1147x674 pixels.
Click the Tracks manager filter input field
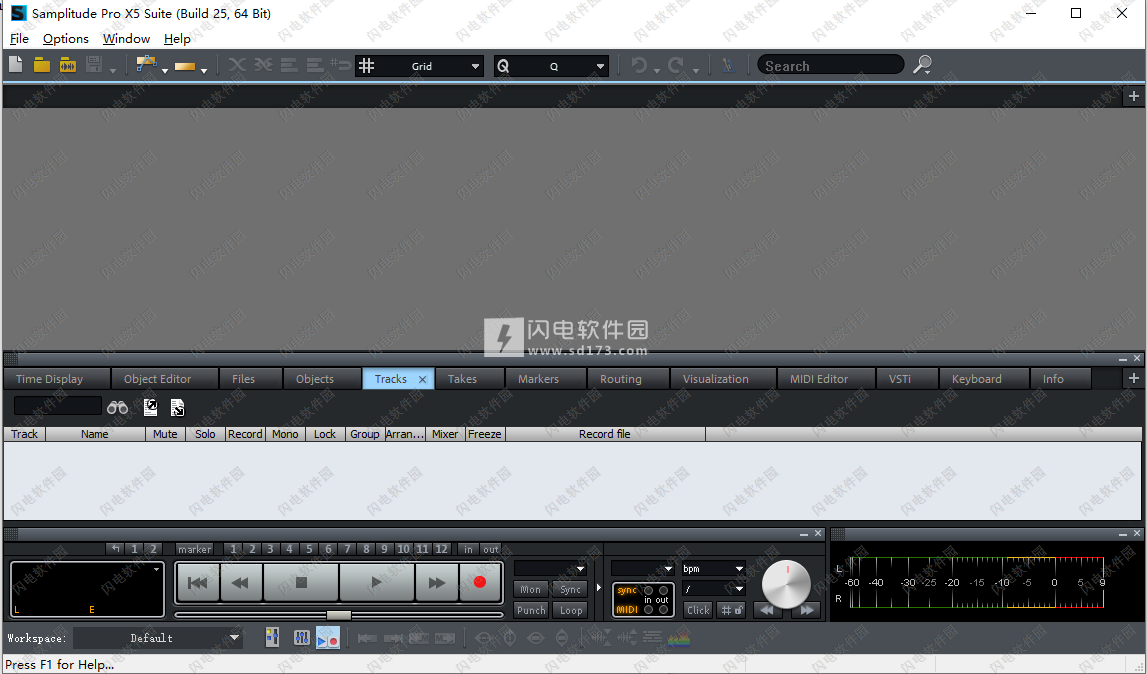coord(58,405)
